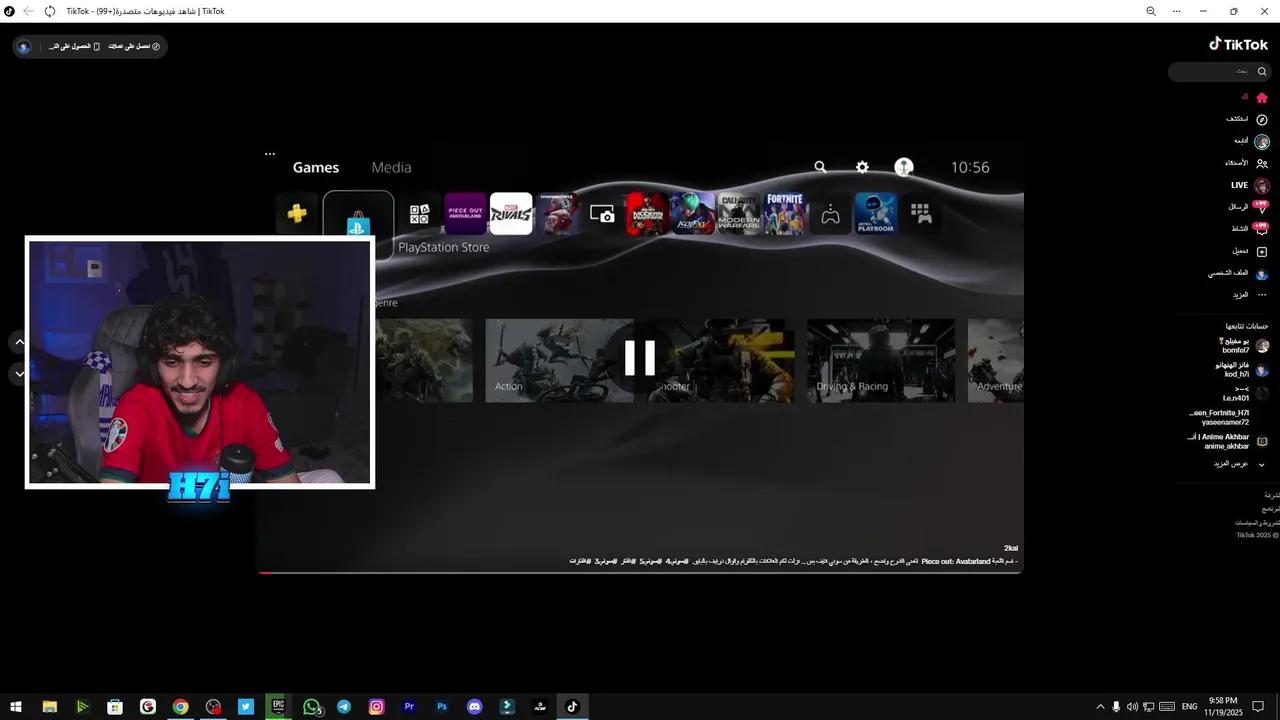Click the Upload plus icon
The width and height of the screenshot is (1280, 720).
point(1262,251)
